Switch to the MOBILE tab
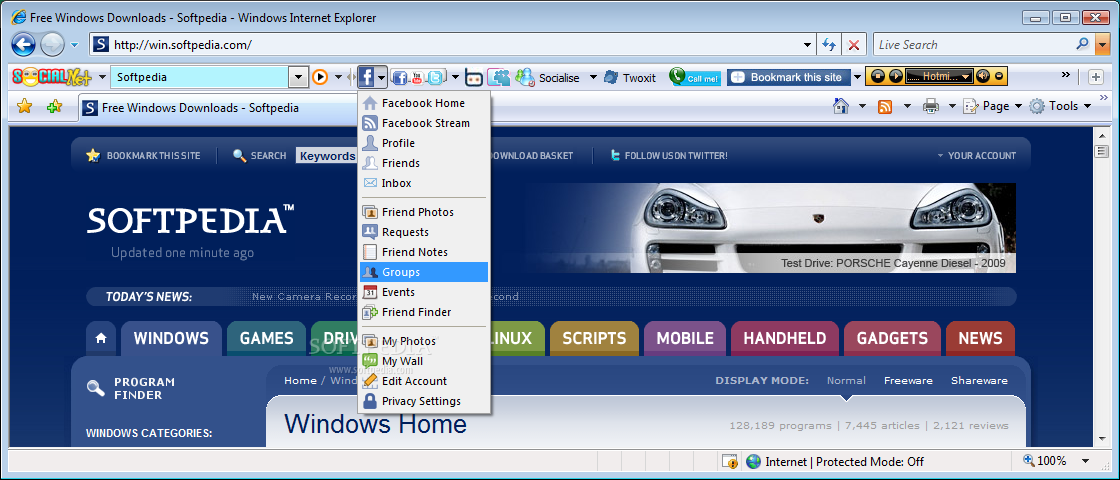The width and height of the screenshot is (1120, 480). [685, 339]
